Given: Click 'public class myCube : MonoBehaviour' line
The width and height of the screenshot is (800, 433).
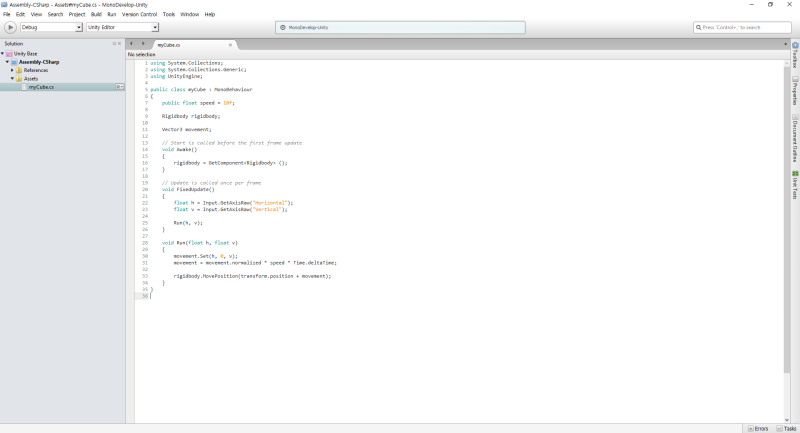Looking at the screenshot, I should point(202,90).
